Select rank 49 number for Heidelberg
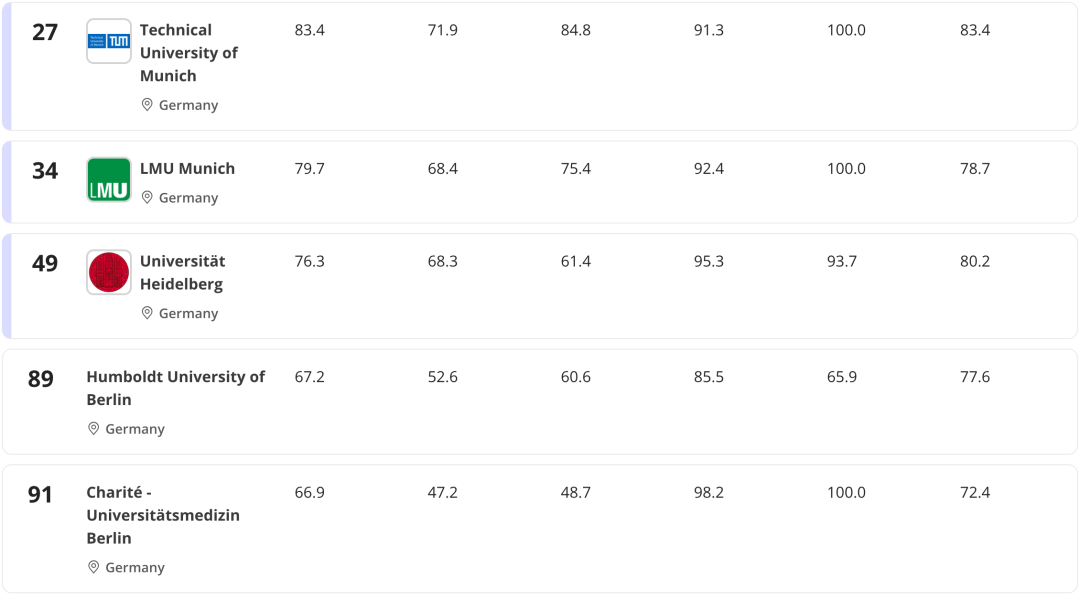Image resolution: width=1080 pixels, height=599 pixels. click(45, 264)
